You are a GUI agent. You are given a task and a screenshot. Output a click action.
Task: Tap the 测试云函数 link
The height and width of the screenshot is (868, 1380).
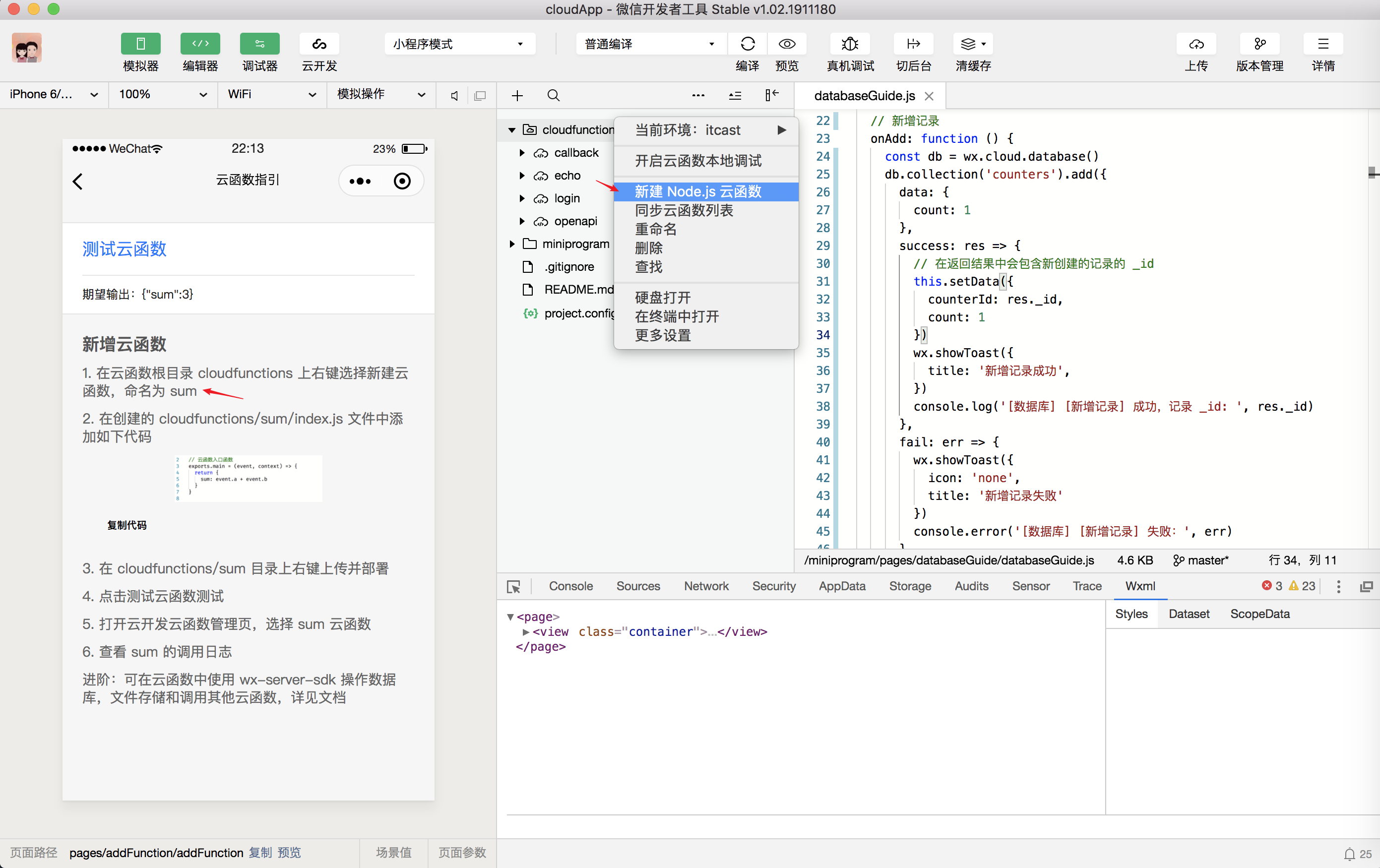(125, 248)
